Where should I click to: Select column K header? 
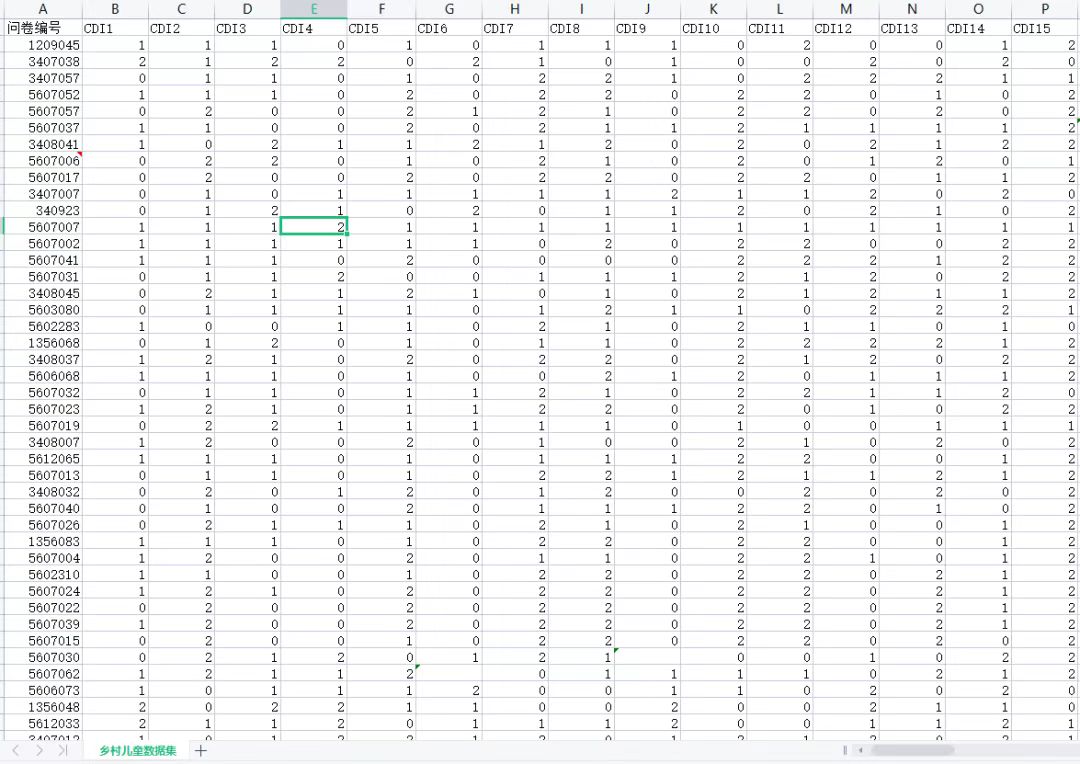pos(713,9)
